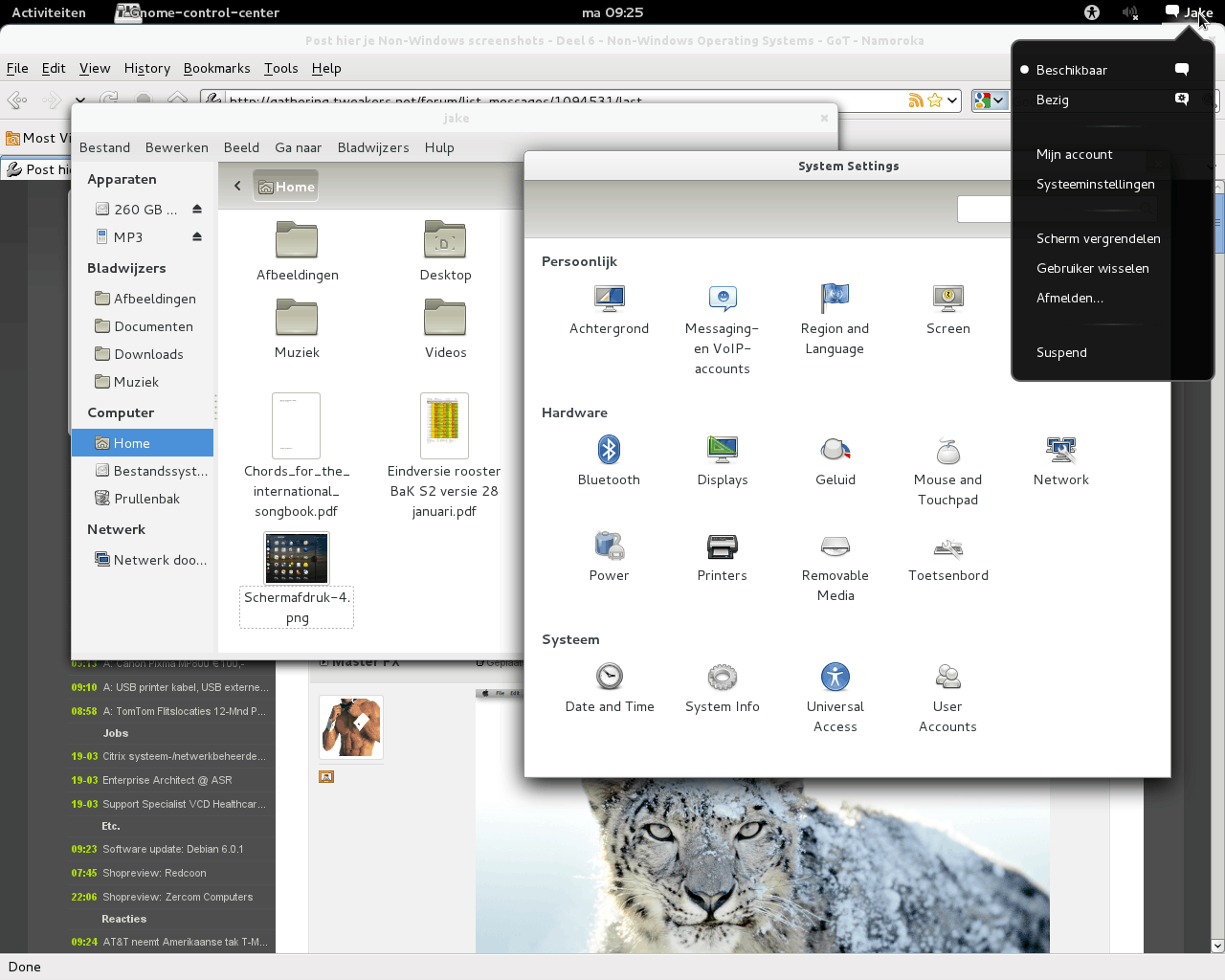Open the Google search engine dropdown
Image resolution: width=1225 pixels, height=980 pixels.
click(x=990, y=100)
